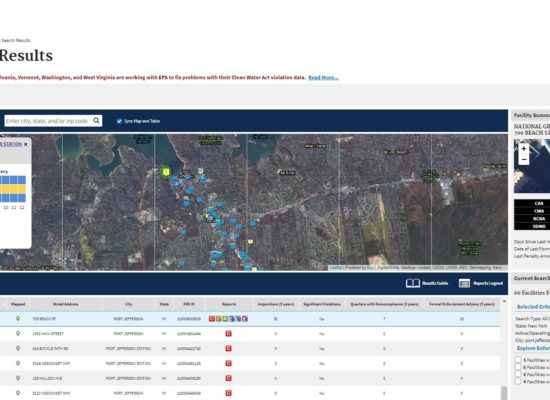Sort by the State column header
The height and width of the screenshot is (400, 550).
click(164, 304)
